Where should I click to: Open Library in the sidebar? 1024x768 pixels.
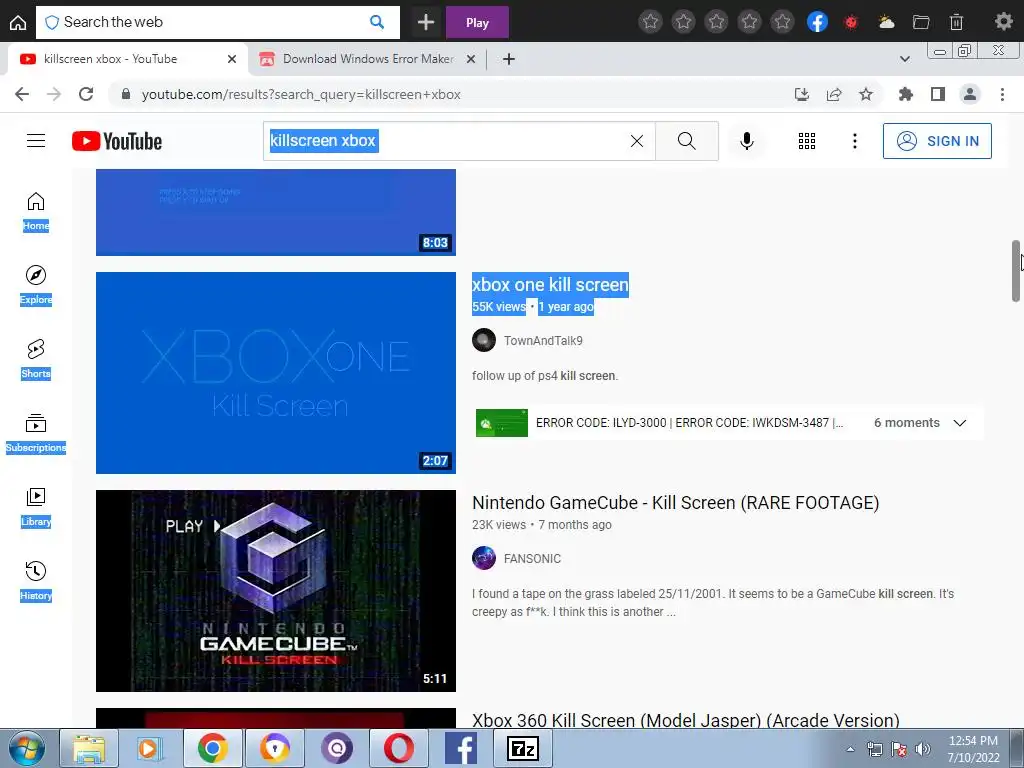[x=36, y=507]
